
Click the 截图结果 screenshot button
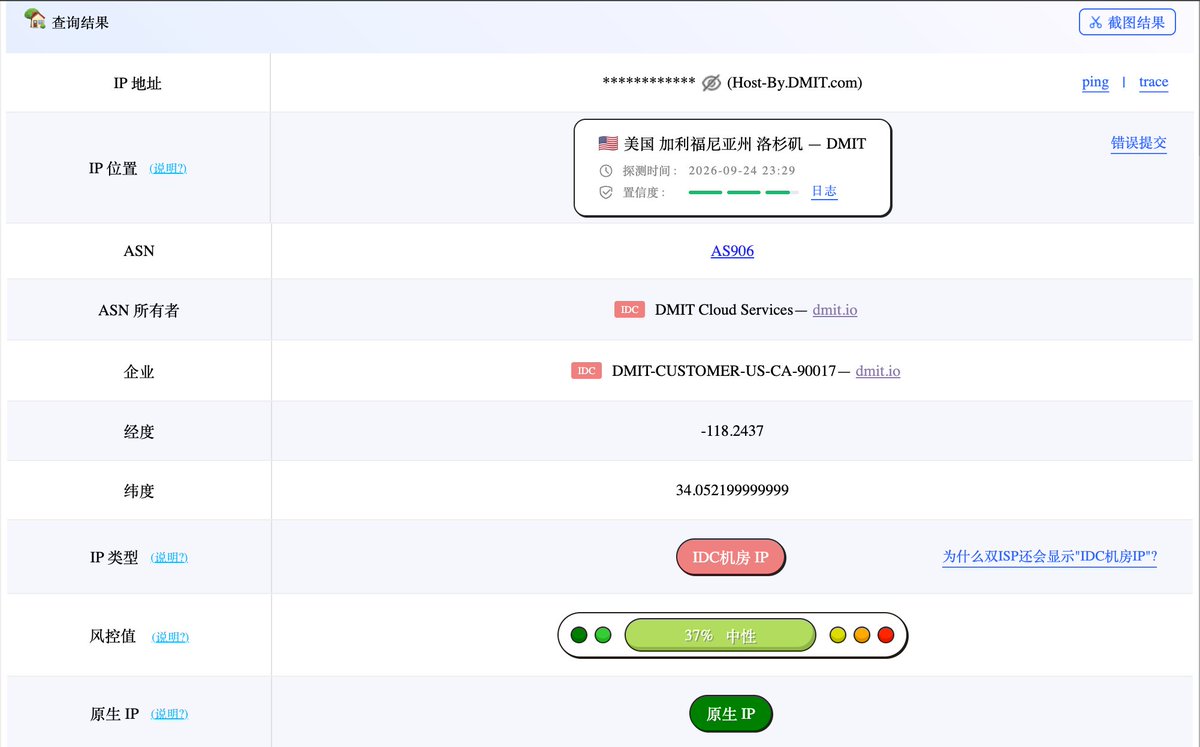point(1127,22)
